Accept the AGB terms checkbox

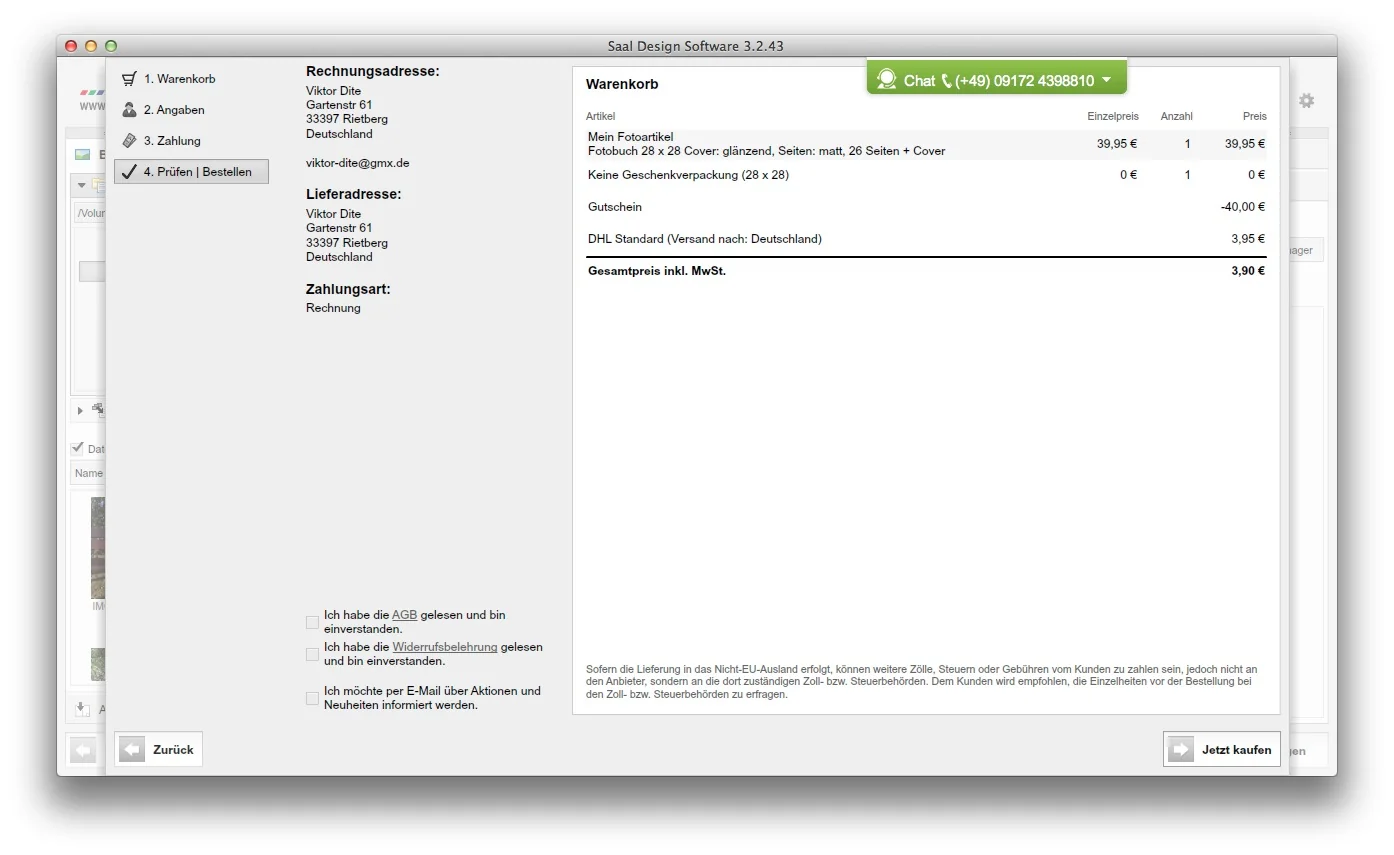[x=312, y=622]
